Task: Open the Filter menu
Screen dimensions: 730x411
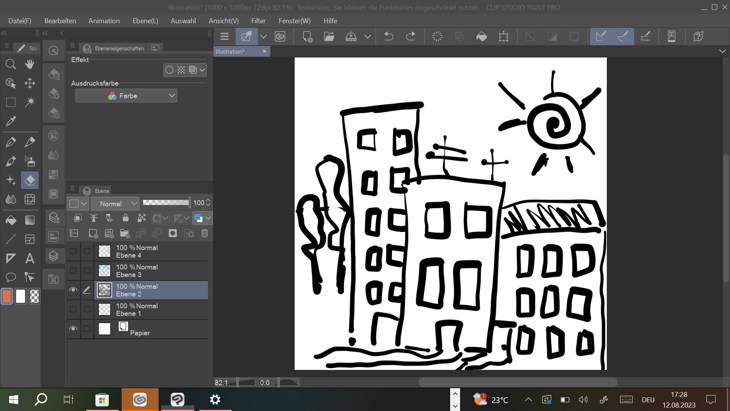Action: coord(258,21)
